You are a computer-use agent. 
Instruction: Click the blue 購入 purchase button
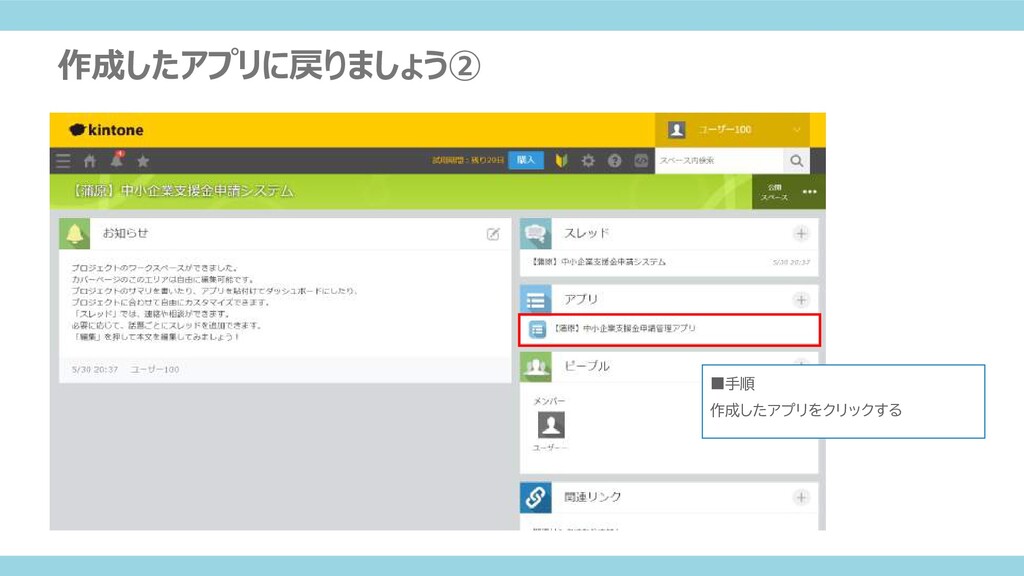pos(526,160)
